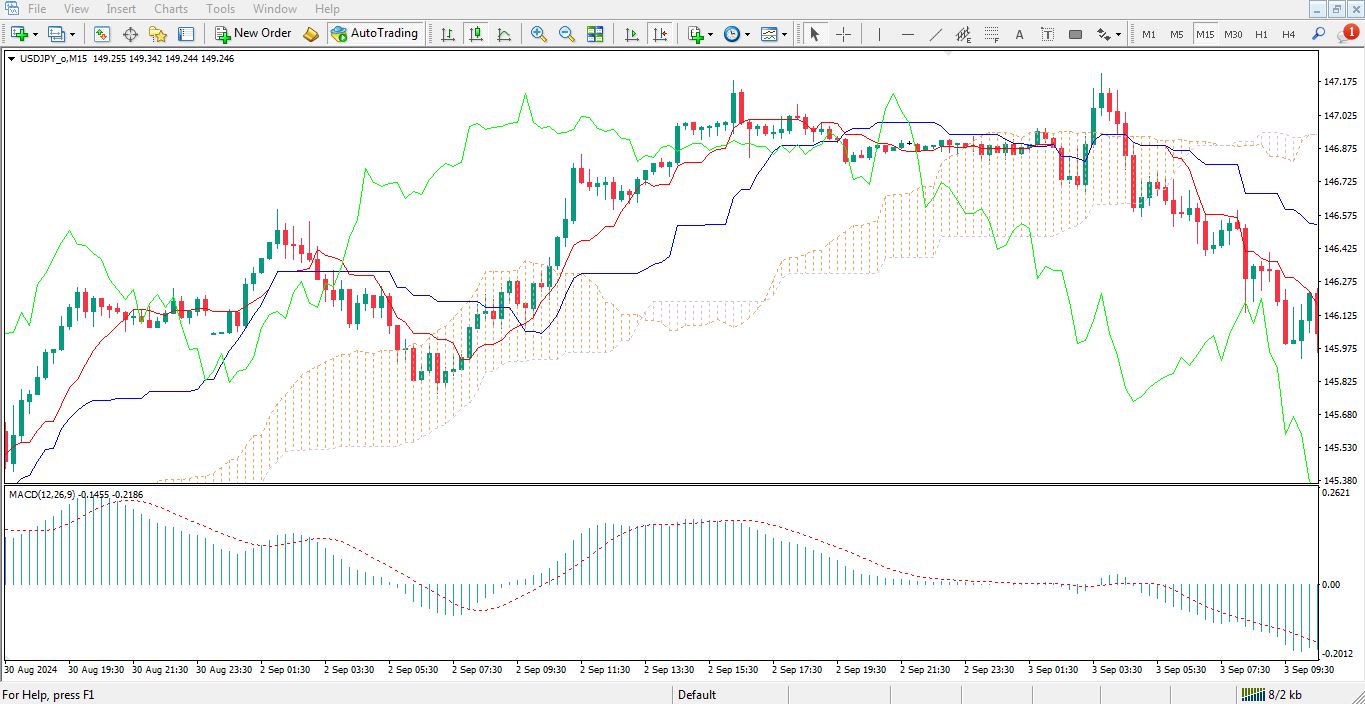
Task: Click the connection status 8/2 kb indicator
Action: [x=1272, y=695]
